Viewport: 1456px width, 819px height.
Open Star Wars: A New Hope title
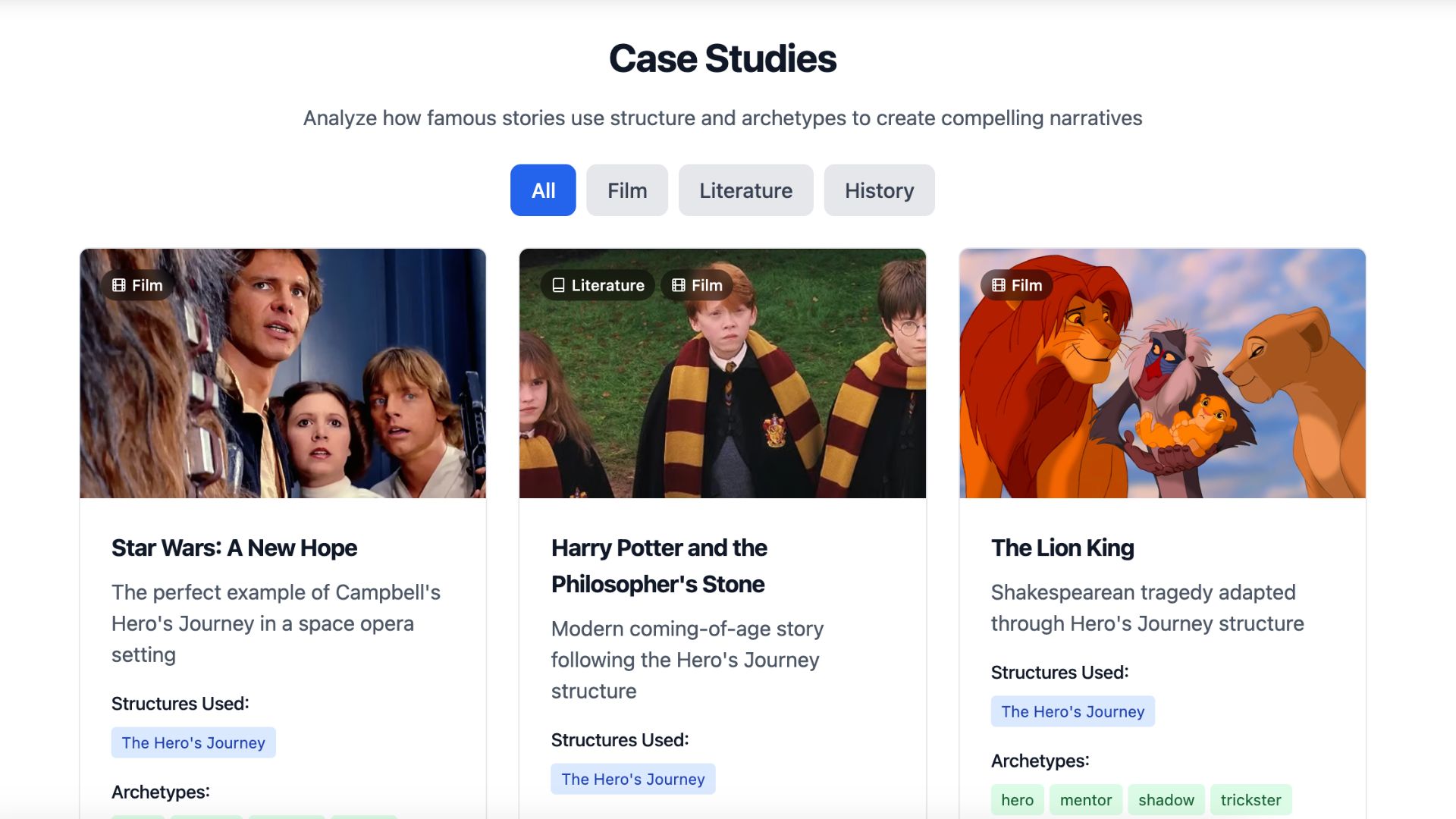234,548
